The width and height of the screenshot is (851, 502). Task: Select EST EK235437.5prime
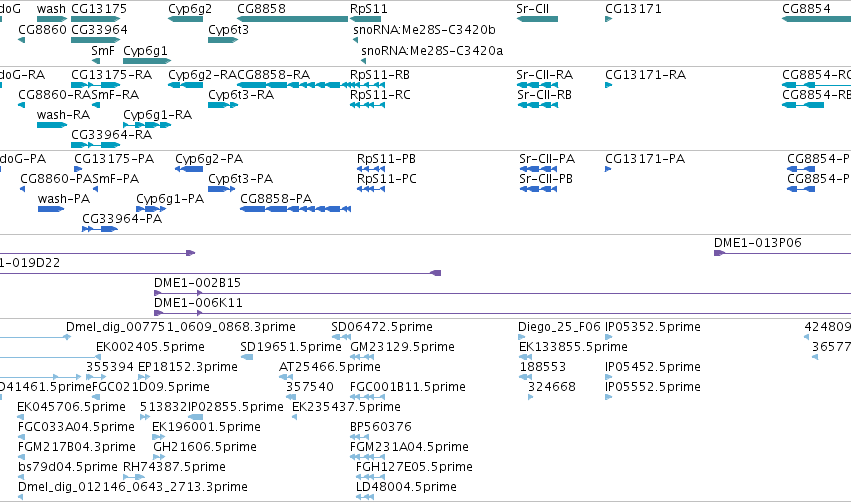[346, 407]
